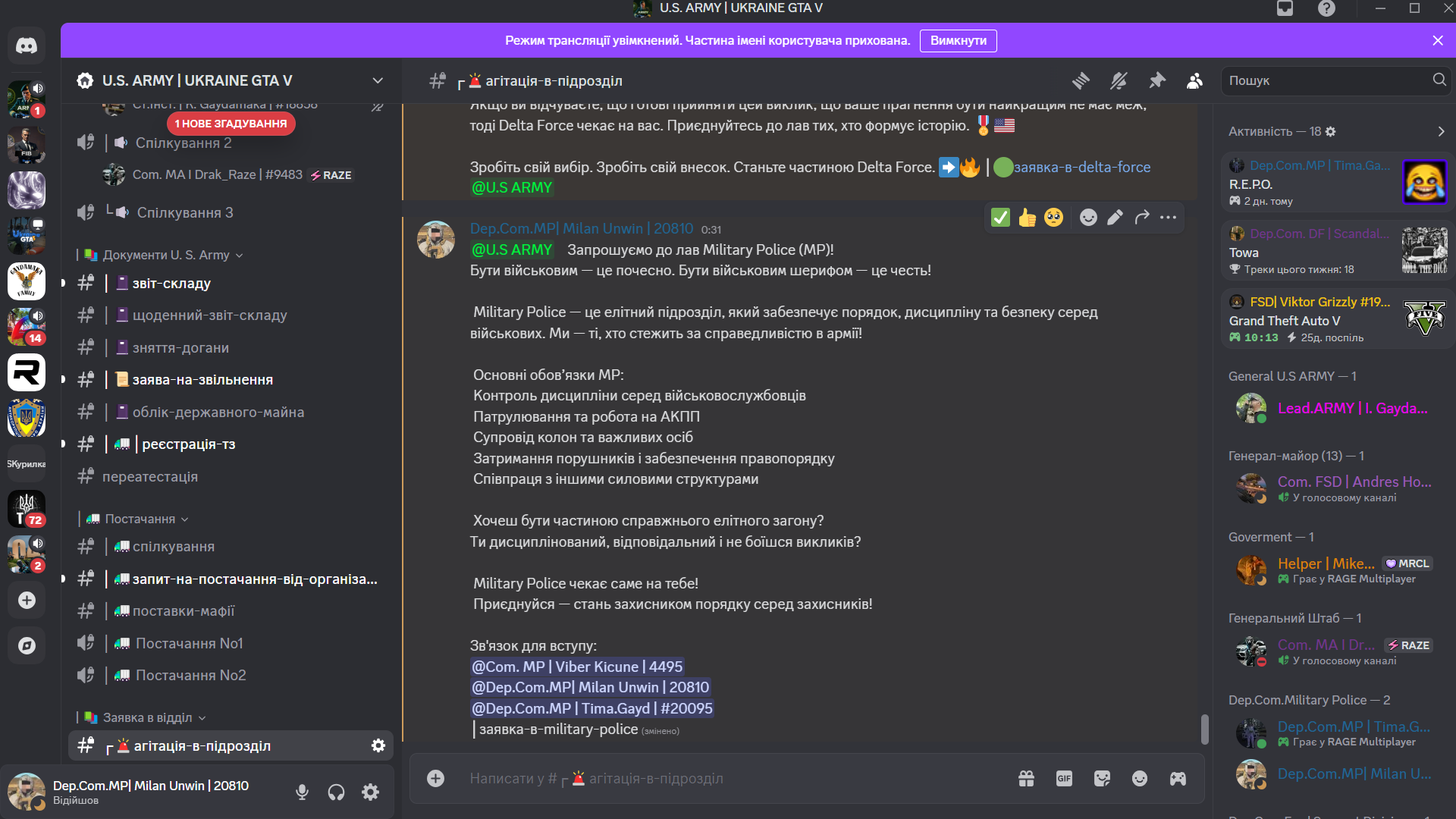Screen dimensions: 1456x819
Task: Open поставки-мафії channel
Action: click(x=231, y=611)
